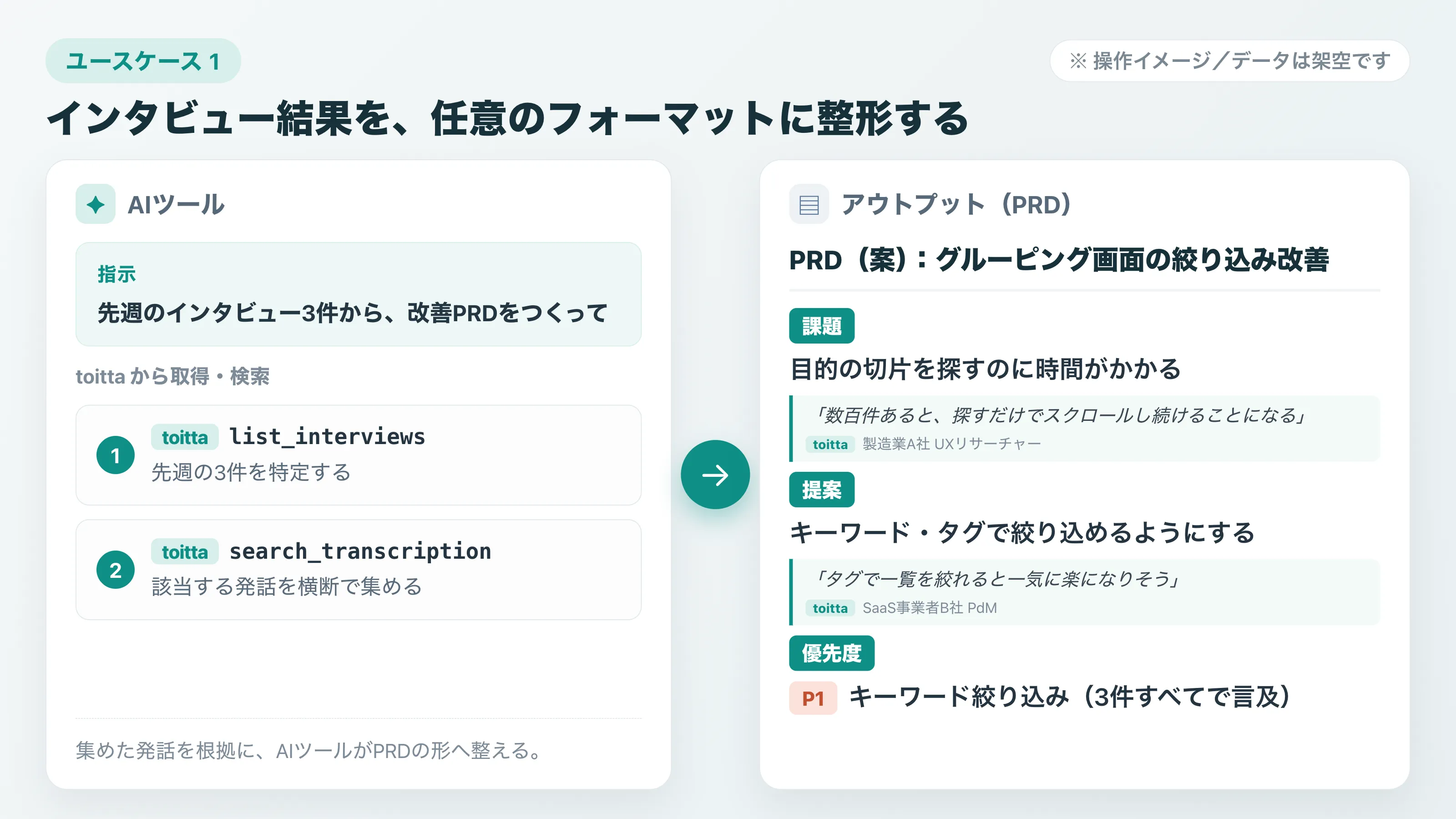Click the toitta tag beside 製造業A社 UXリサーチャー
The image size is (1456, 819).
(830, 444)
